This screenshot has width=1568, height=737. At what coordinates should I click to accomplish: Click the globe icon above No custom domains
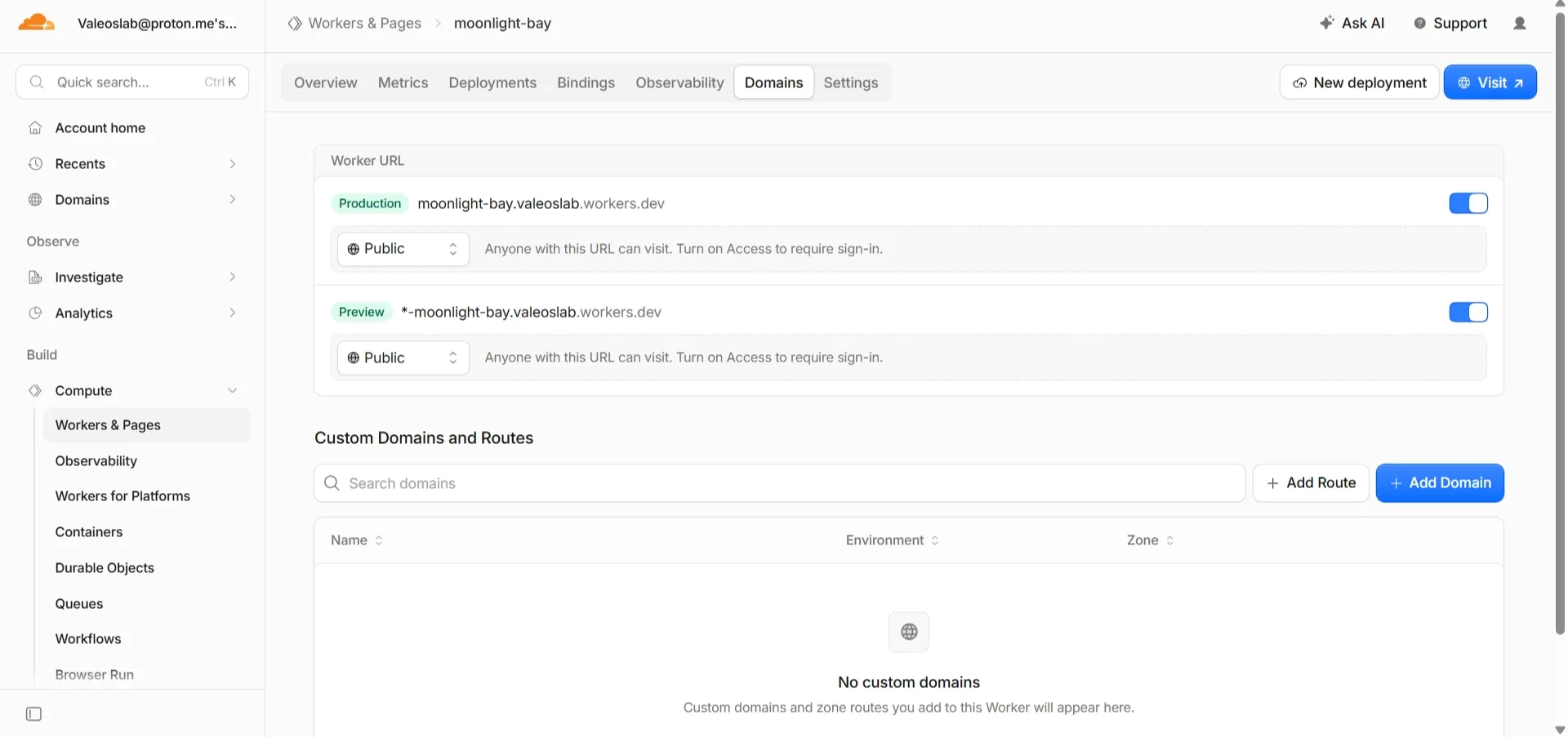(909, 632)
